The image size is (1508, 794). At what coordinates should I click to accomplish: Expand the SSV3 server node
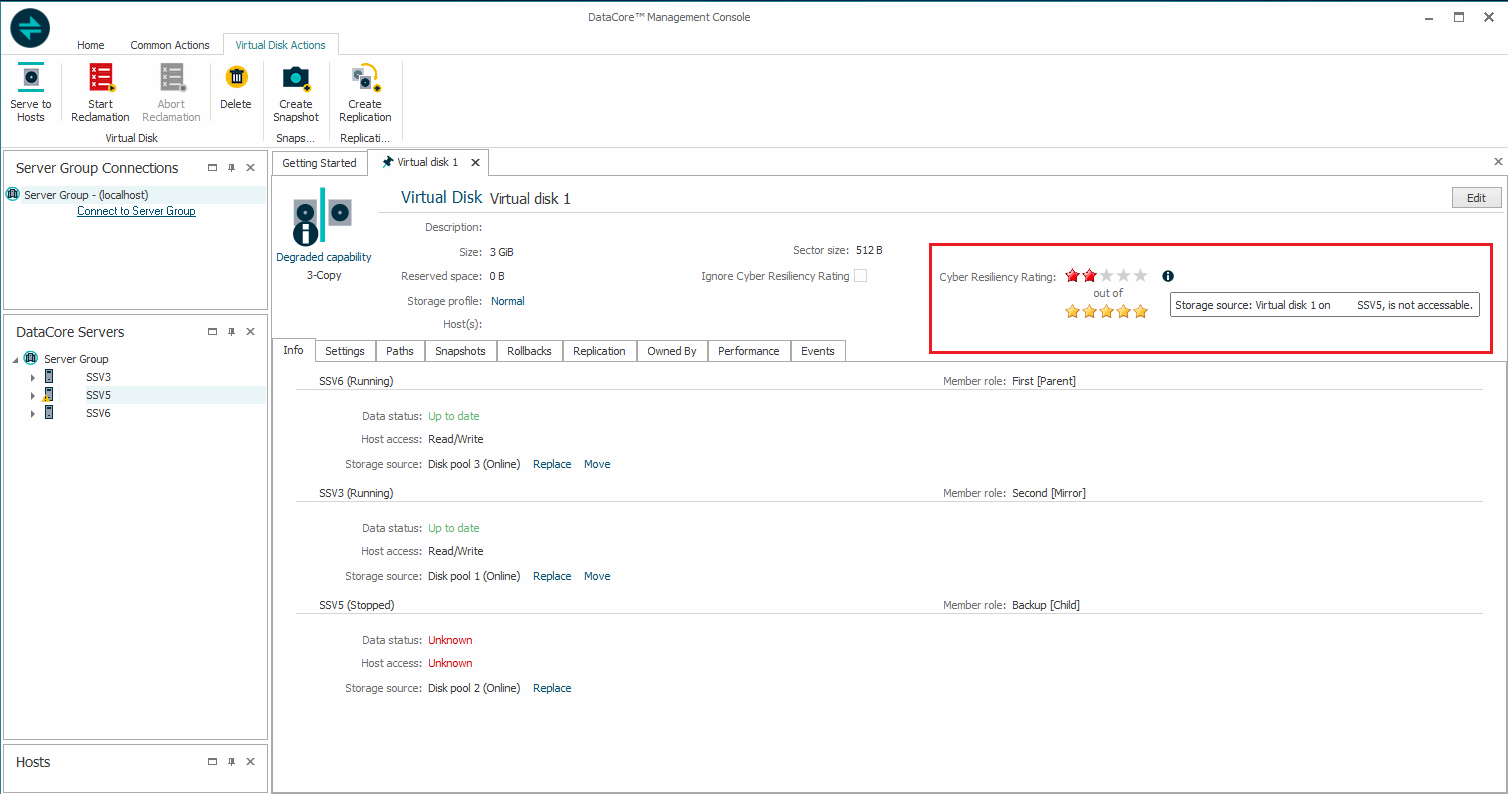33,378
